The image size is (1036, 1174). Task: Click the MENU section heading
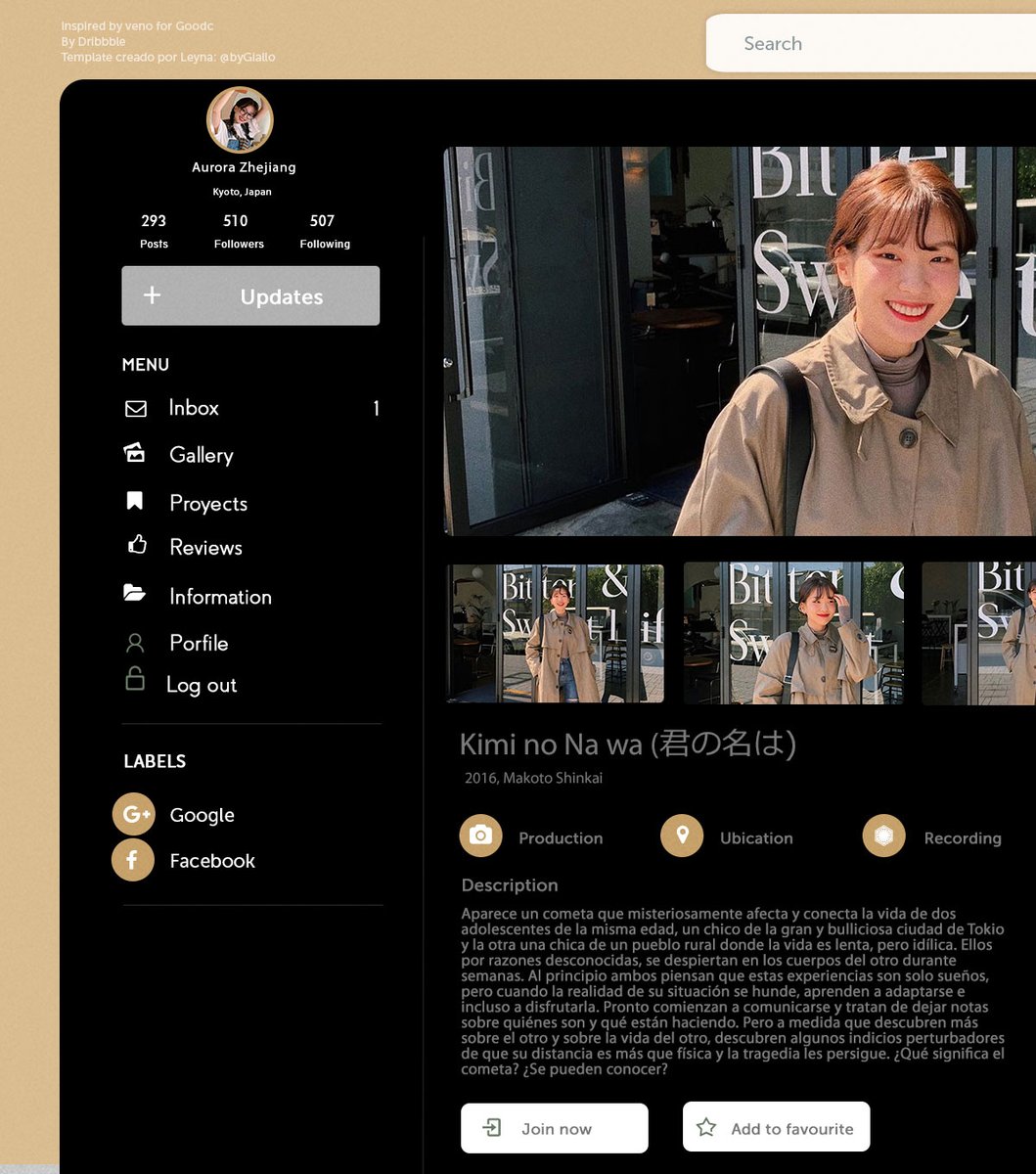pyautogui.click(x=146, y=365)
